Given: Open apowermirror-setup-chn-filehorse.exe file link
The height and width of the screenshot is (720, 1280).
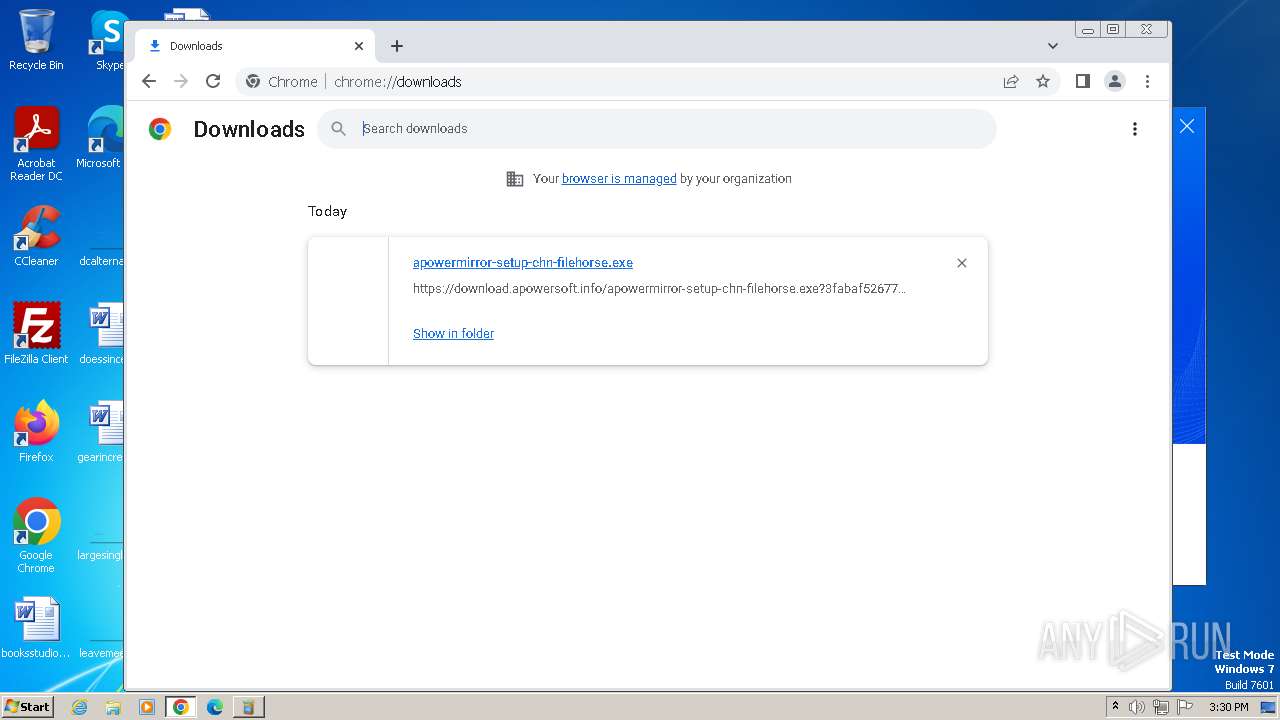Looking at the screenshot, I should 523,263.
